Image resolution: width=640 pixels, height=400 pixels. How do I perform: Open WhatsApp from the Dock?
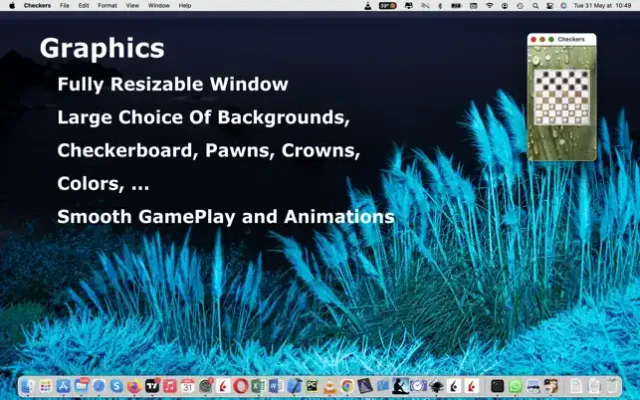click(x=515, y=386)
